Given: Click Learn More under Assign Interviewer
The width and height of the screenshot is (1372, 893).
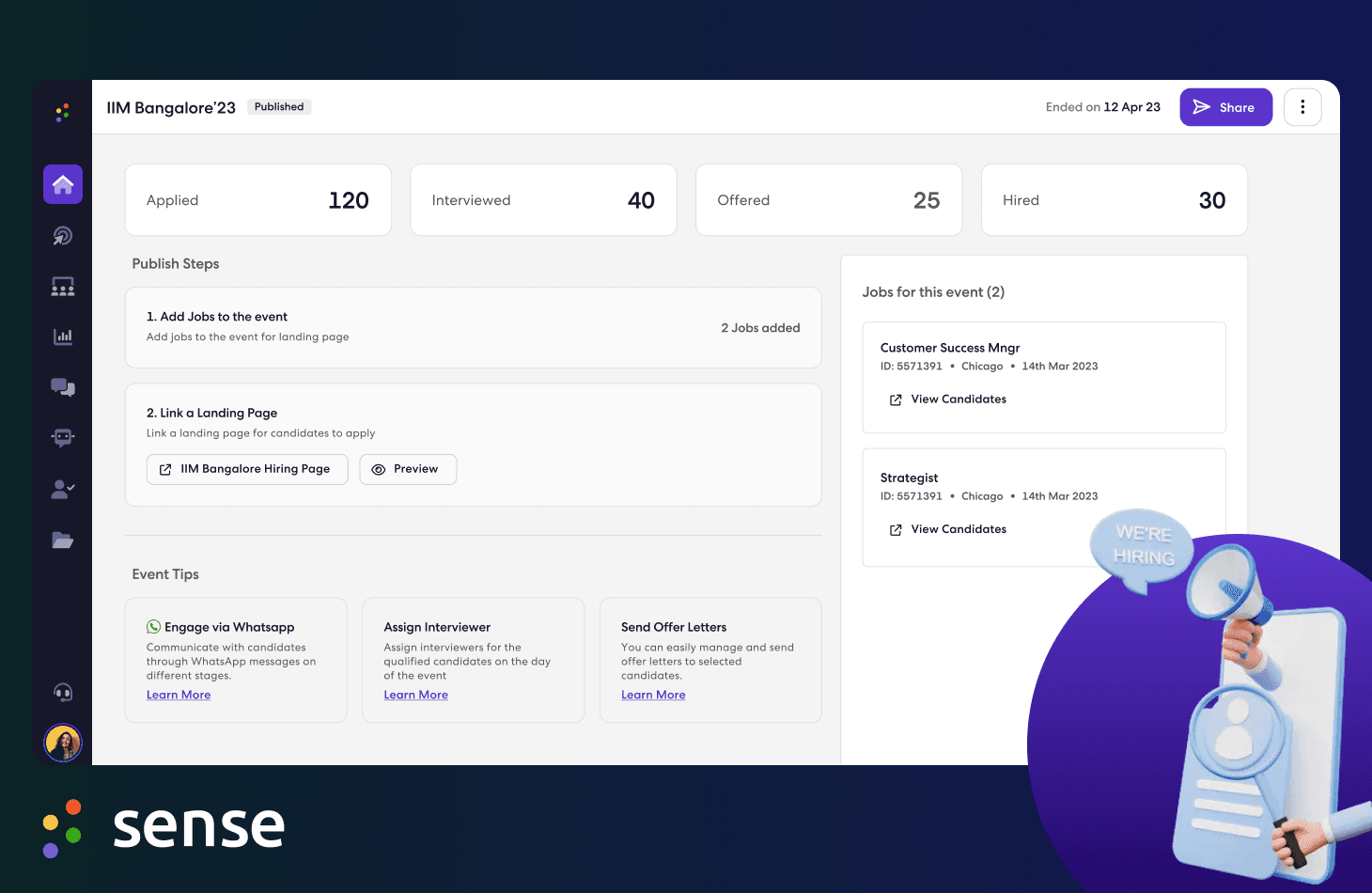Looking at the screenshot, I should [415, 695].
